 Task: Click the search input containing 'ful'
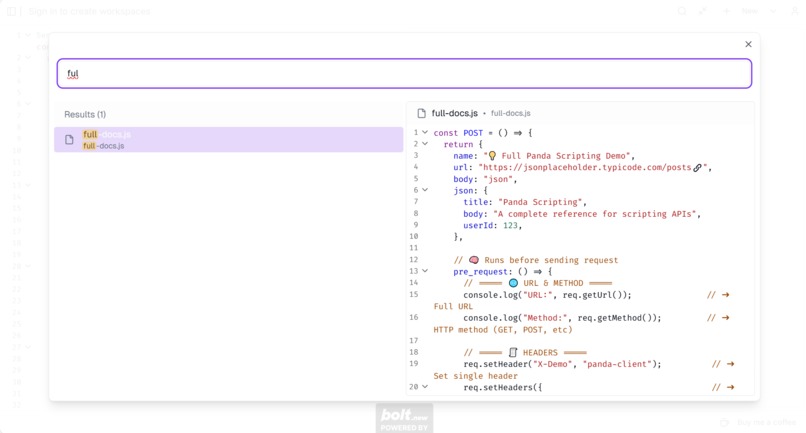click(x=404, y=74)
